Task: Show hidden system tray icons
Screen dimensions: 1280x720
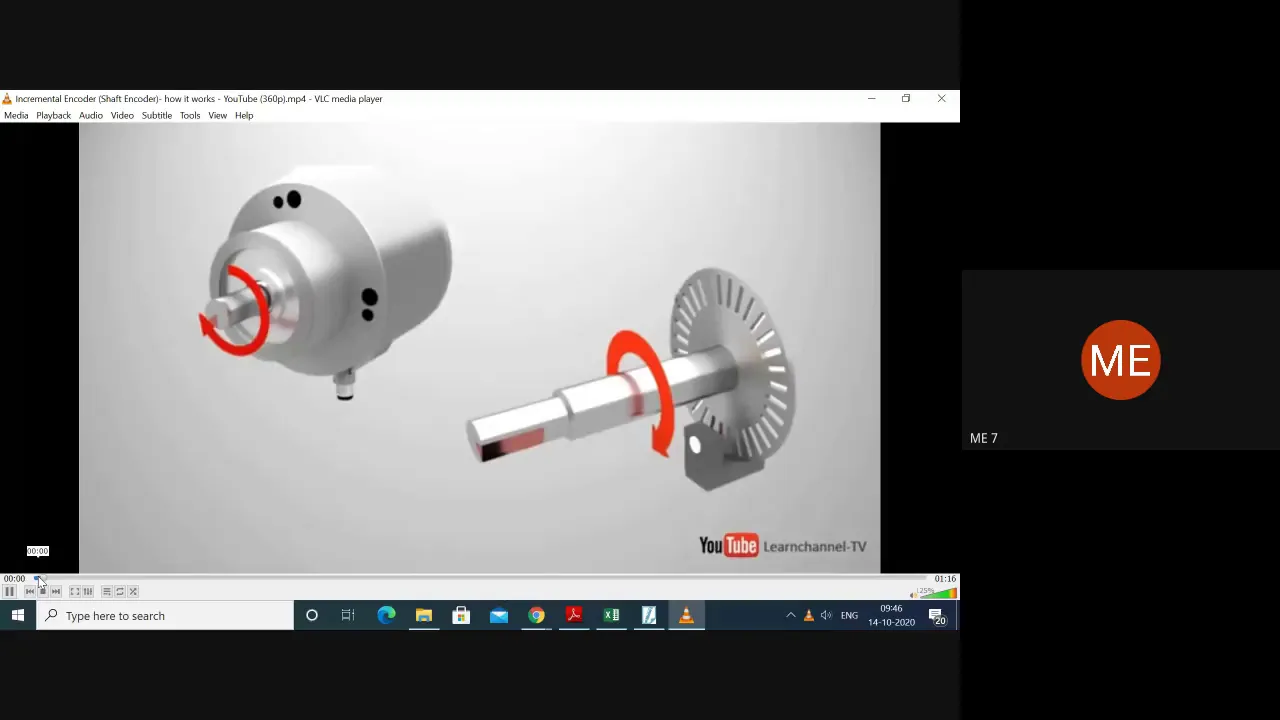Action: (791, 616)
